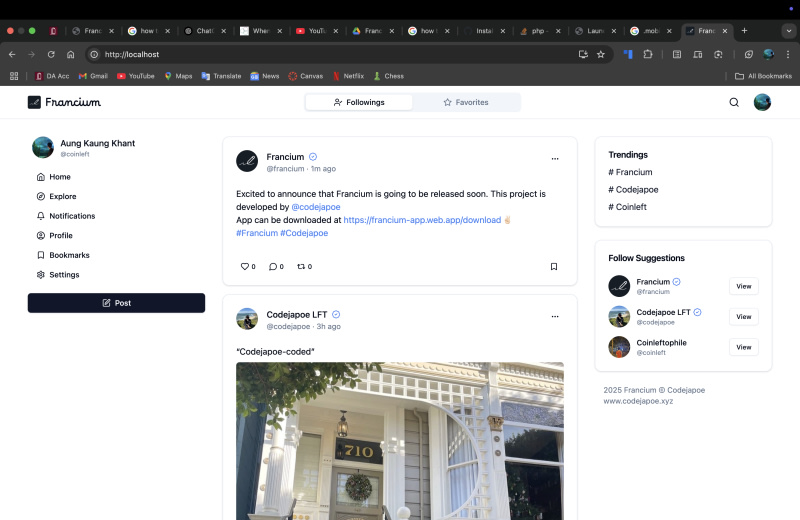The height and width of the screenshot is (520, 800).
Task: Open Settings from the sidebar
Action: (x=64, y=275)
